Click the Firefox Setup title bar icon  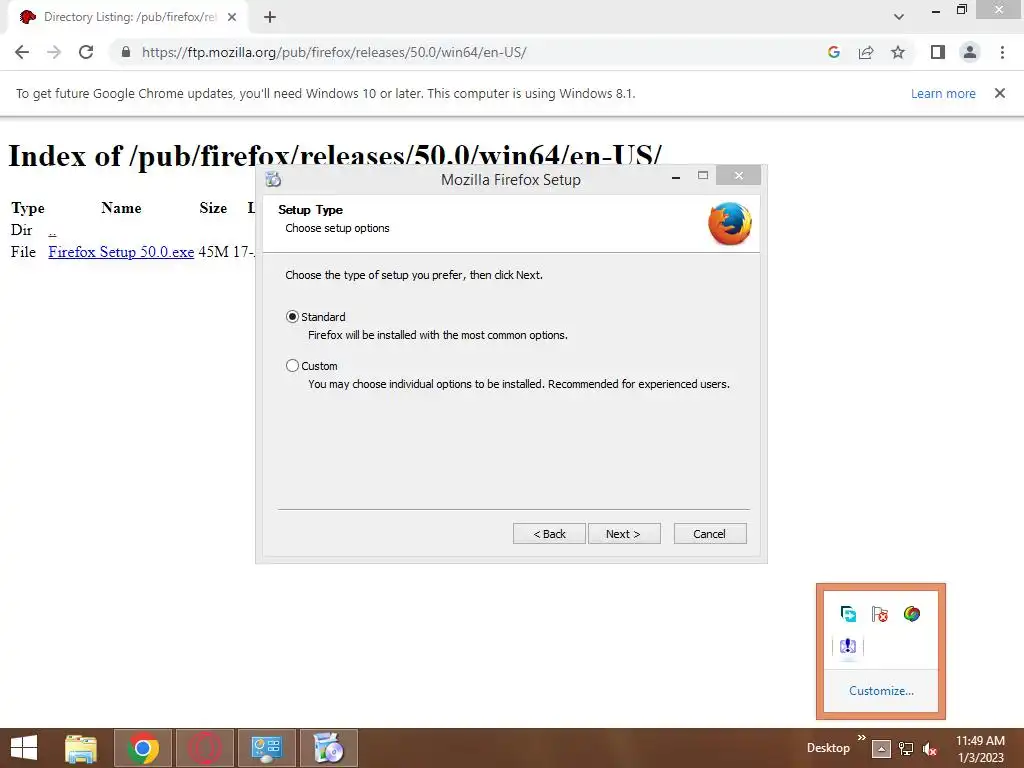tap(273, 178)
